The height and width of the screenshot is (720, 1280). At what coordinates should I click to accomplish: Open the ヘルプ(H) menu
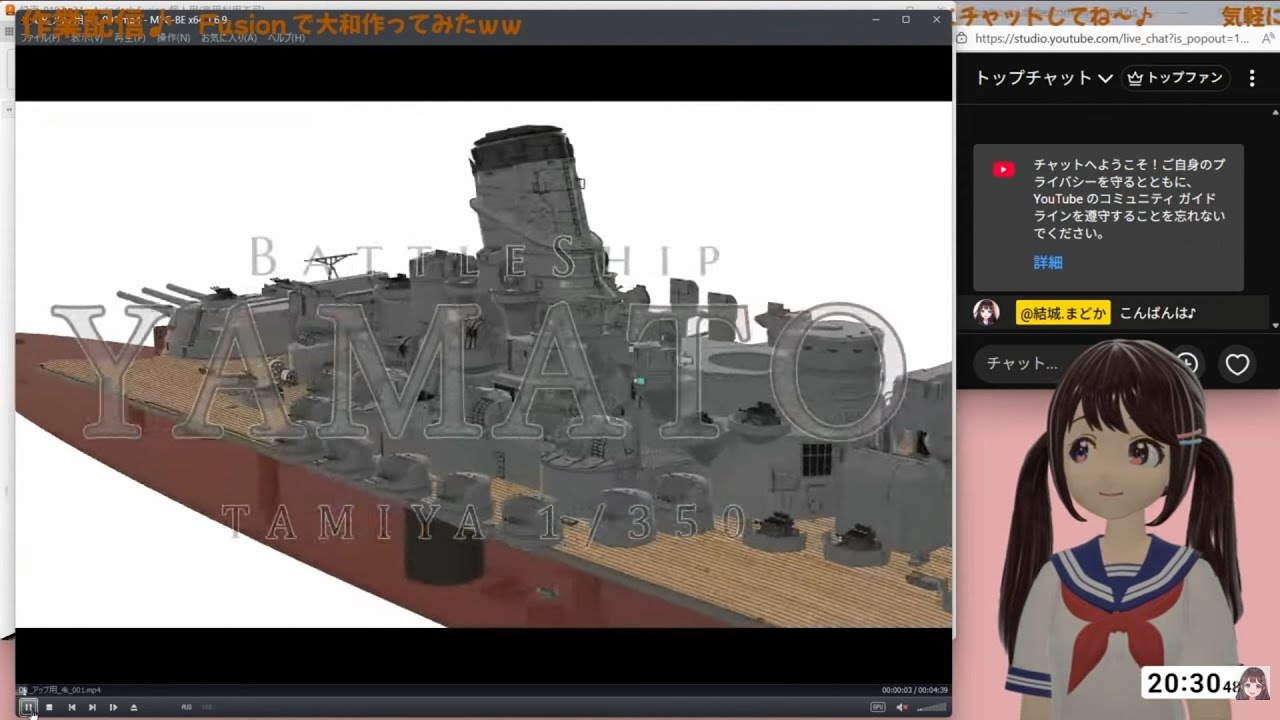(286, 38)
